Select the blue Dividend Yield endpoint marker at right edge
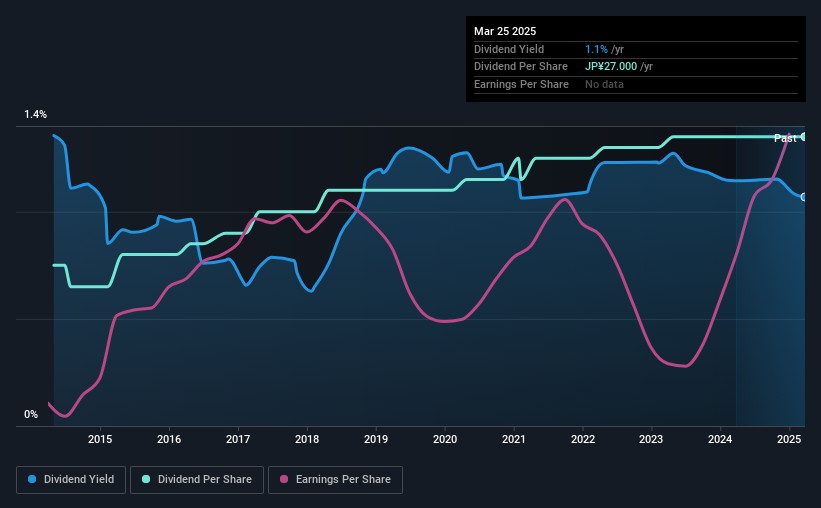 click(x=804, y=197)
